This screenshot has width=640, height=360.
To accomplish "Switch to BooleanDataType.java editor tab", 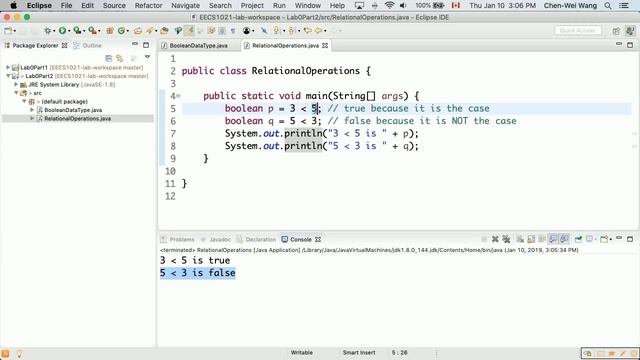I will point(198,46).
